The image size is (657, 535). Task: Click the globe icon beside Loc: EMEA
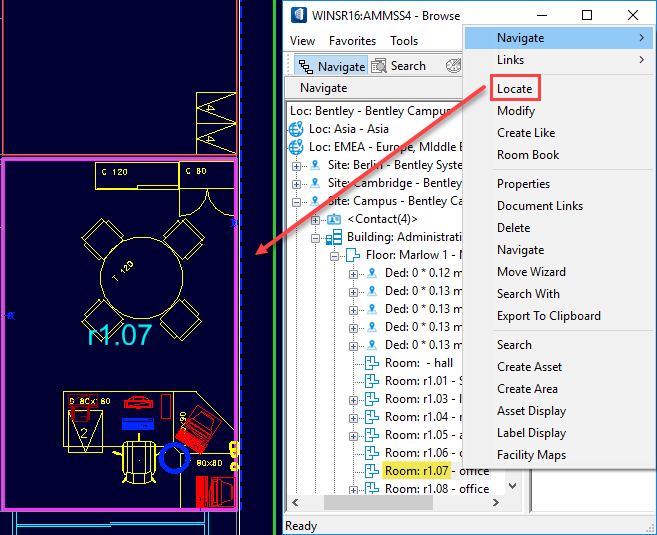(296, 147)
